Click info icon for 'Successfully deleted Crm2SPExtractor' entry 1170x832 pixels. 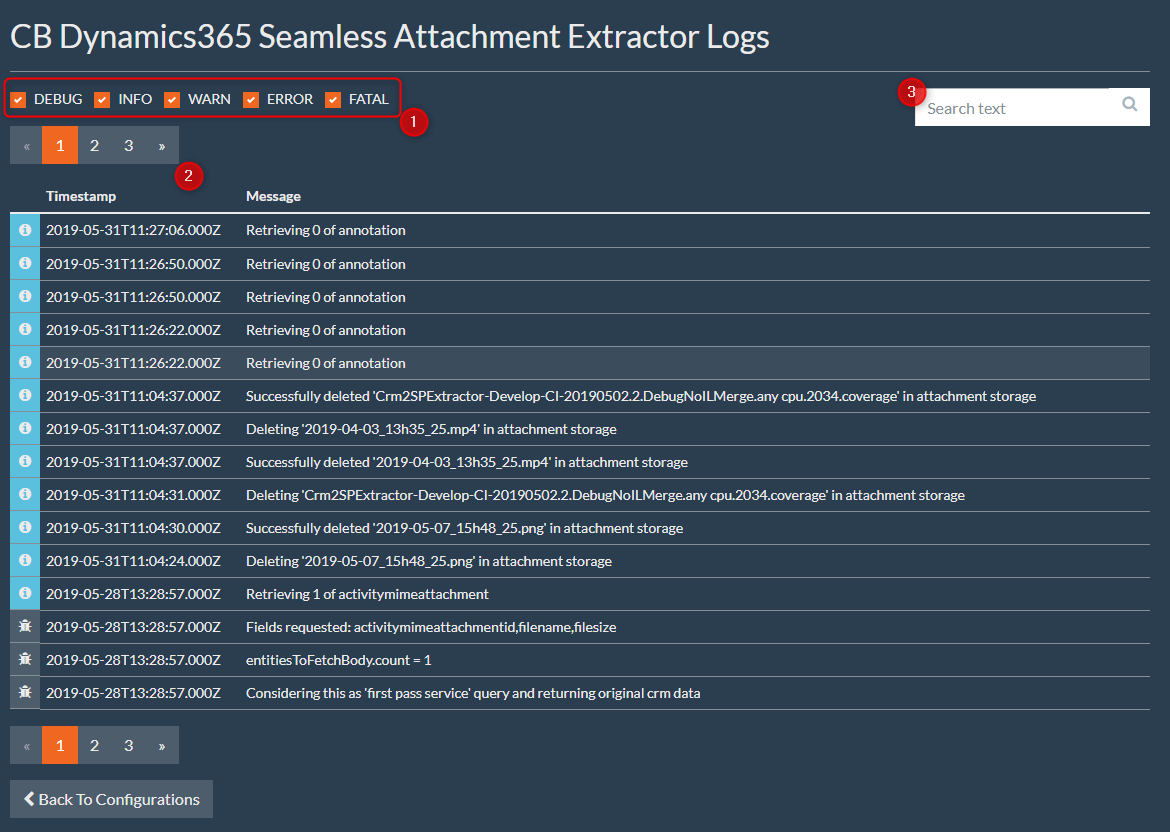click(x=25, y=395)
